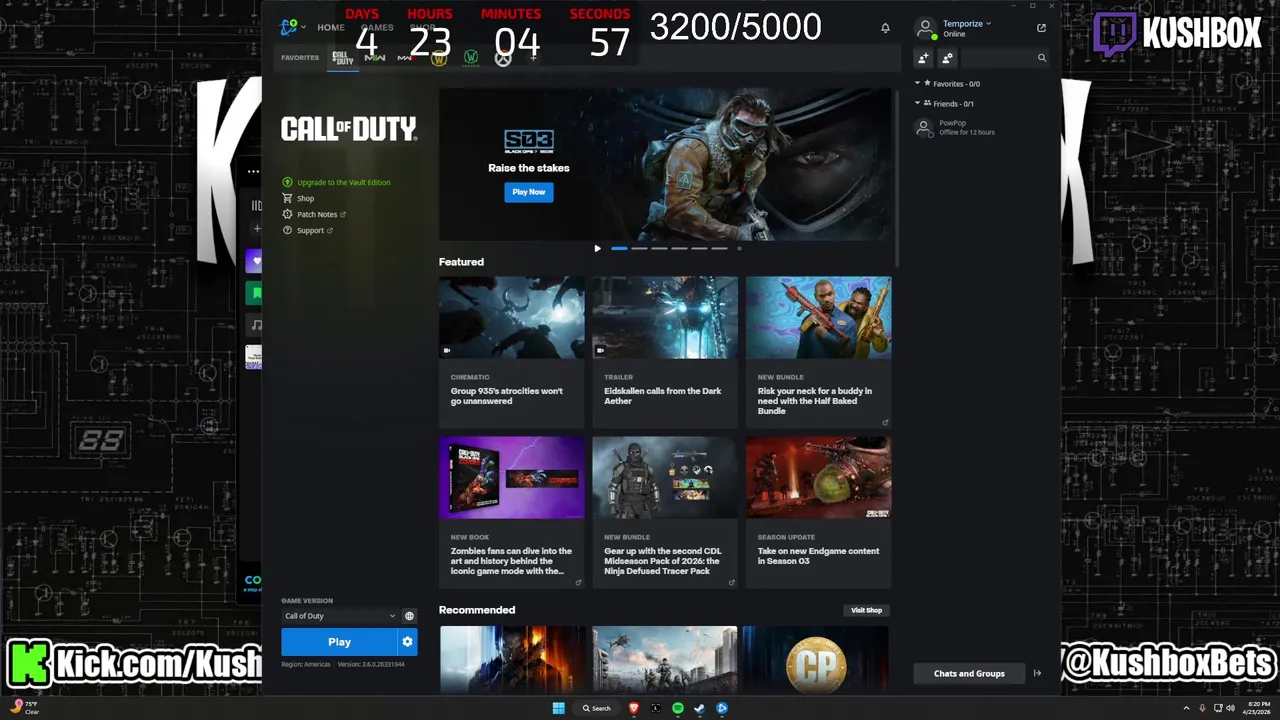Click the friends search magnifier
Viewport: 1280px width, 720px height.
pyautogui.click(x=1041, y=58)
